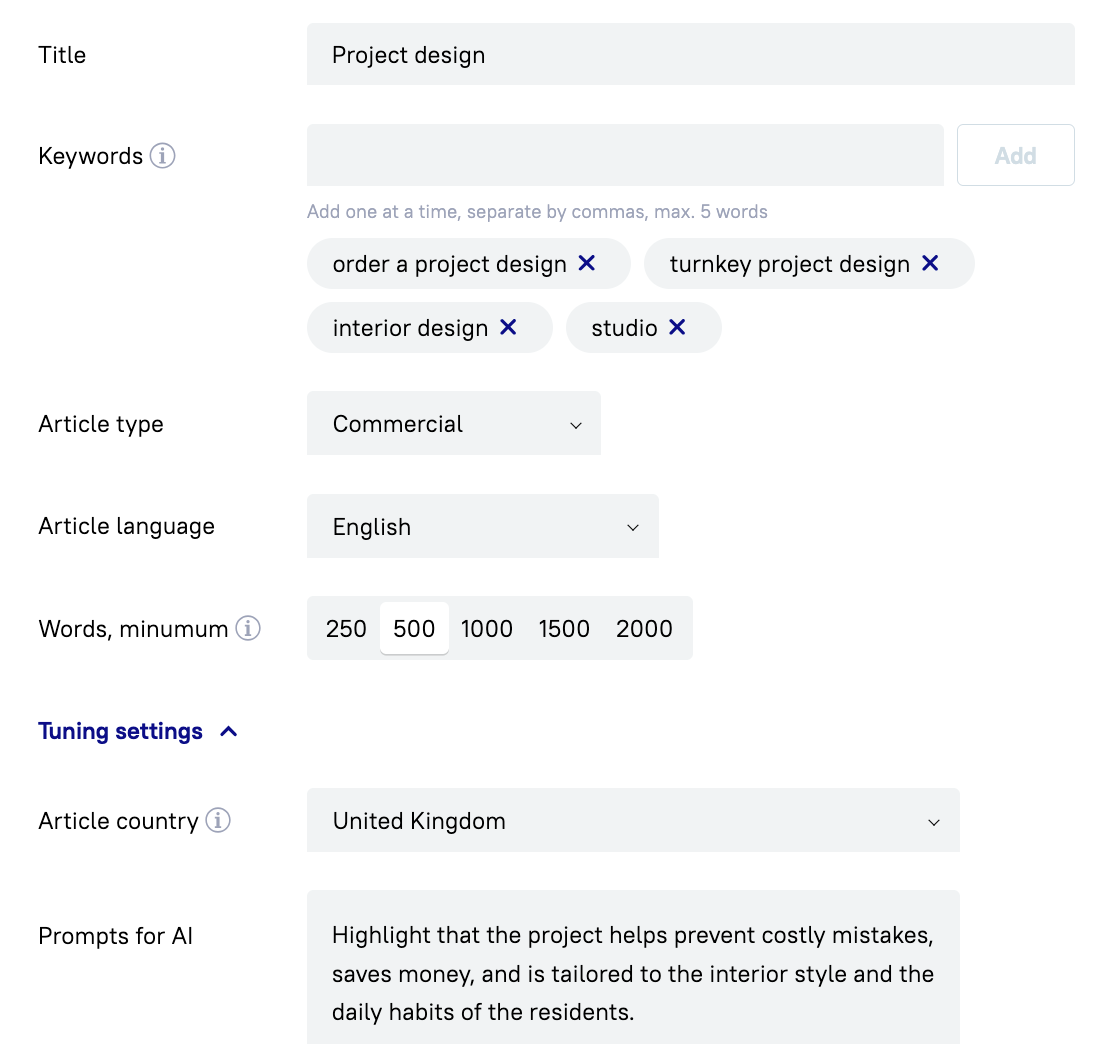Select 250 words minimum

coord(346,628)
